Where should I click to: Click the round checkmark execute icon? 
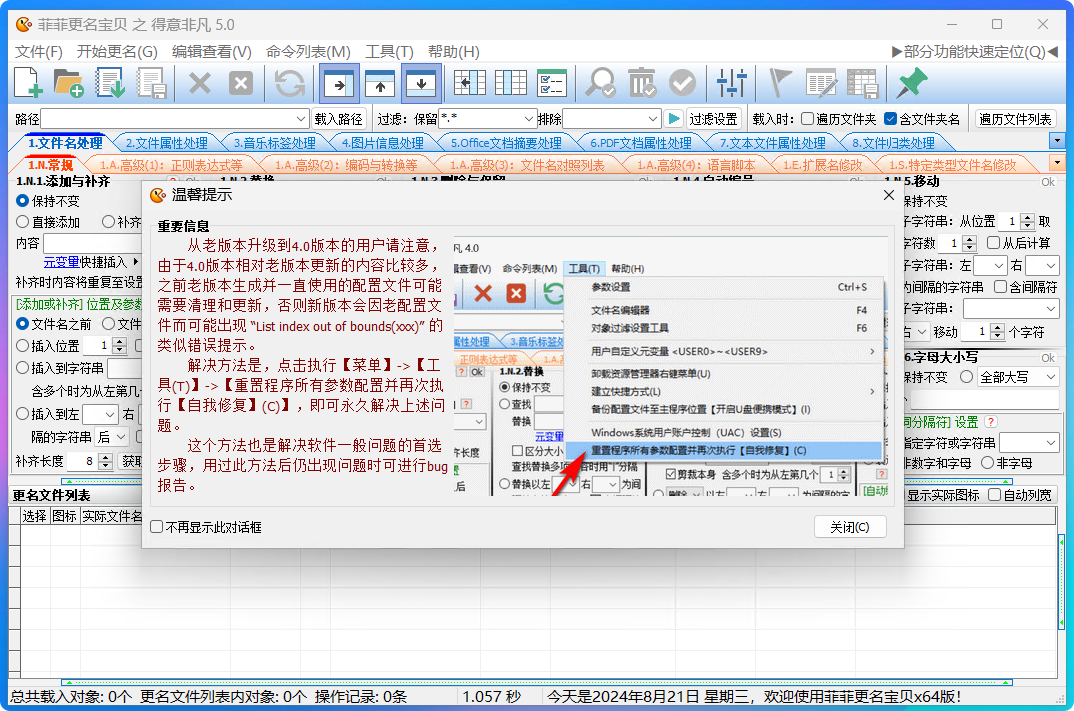point(682,84)
